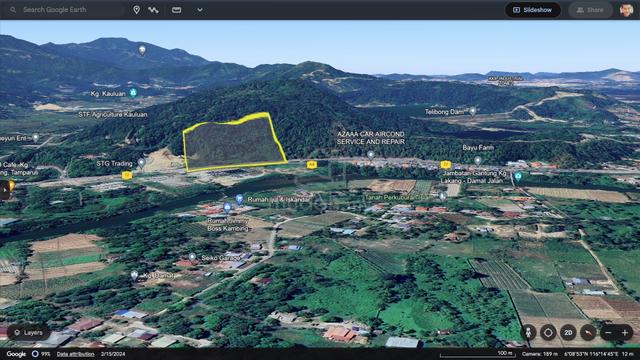Click the Jambatan Gantung Kg Lakang marker

tap(518, 176)
